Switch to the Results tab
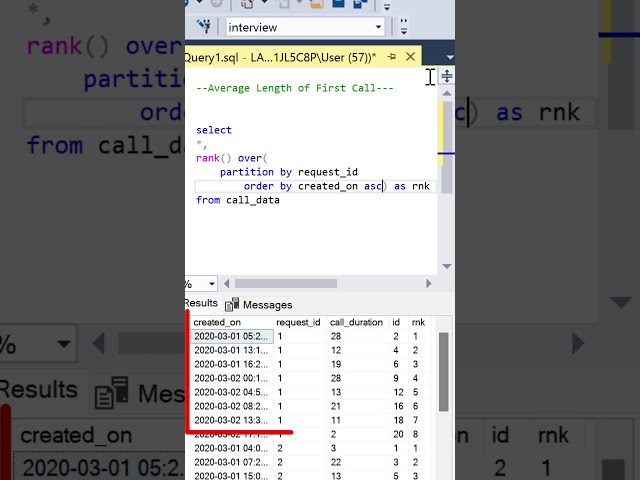 pos(201,303)
